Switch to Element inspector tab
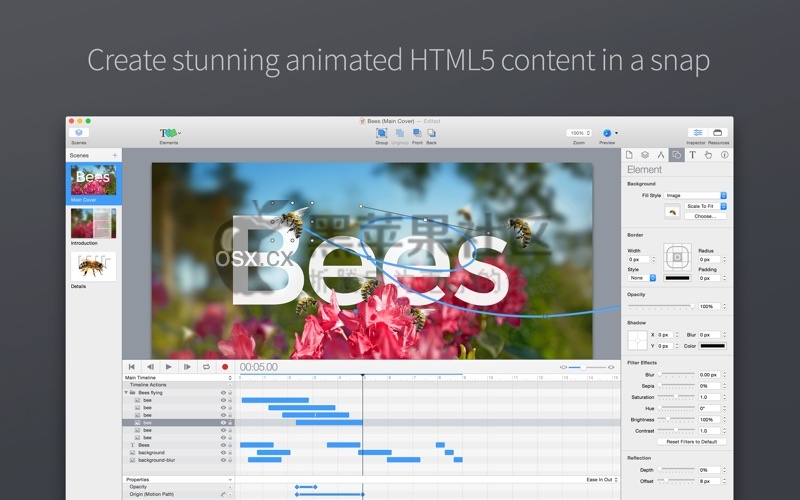Screen dimensions: 800x500 677,155
